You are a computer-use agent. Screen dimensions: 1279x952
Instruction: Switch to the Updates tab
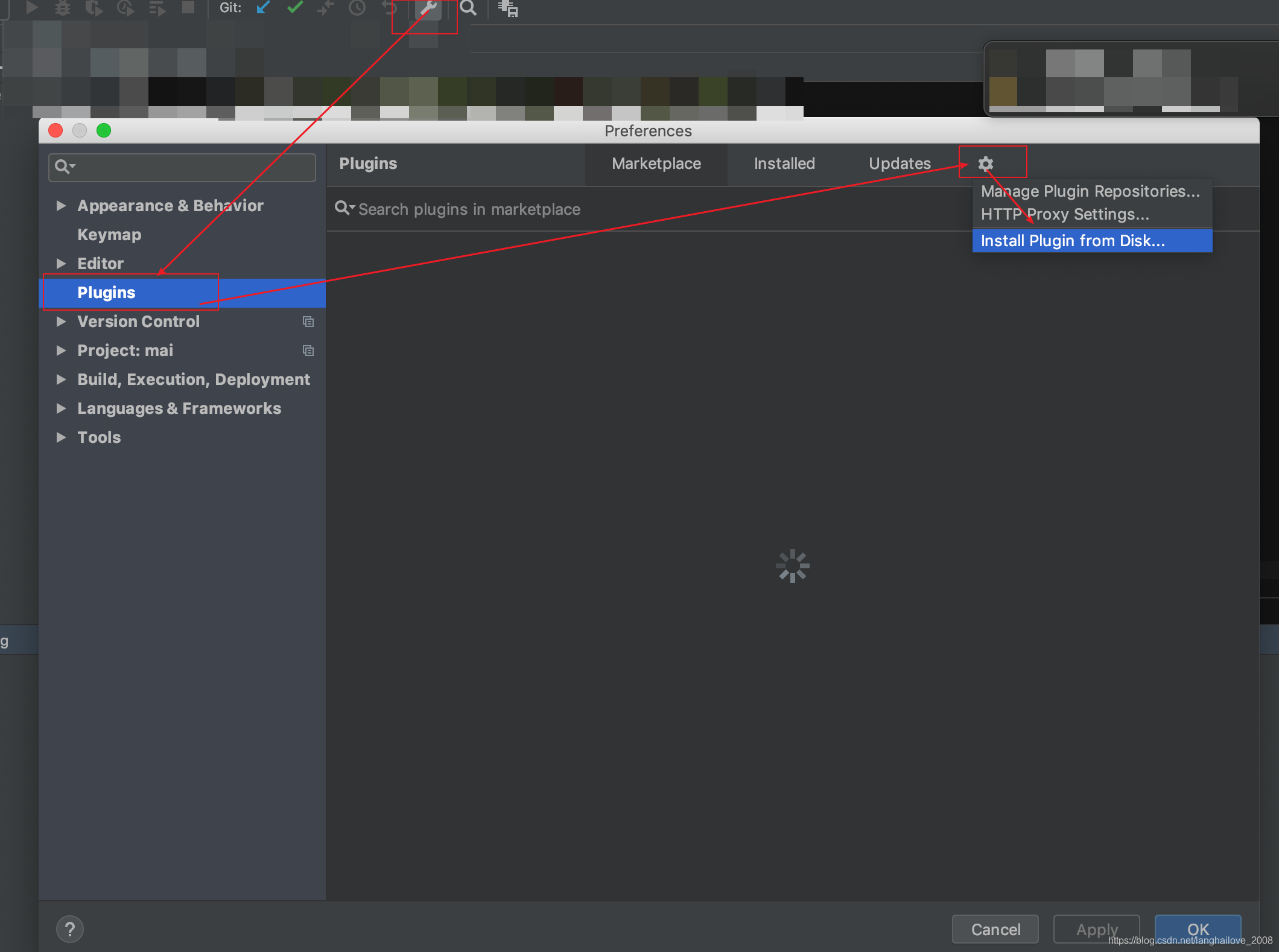(900, 163)
